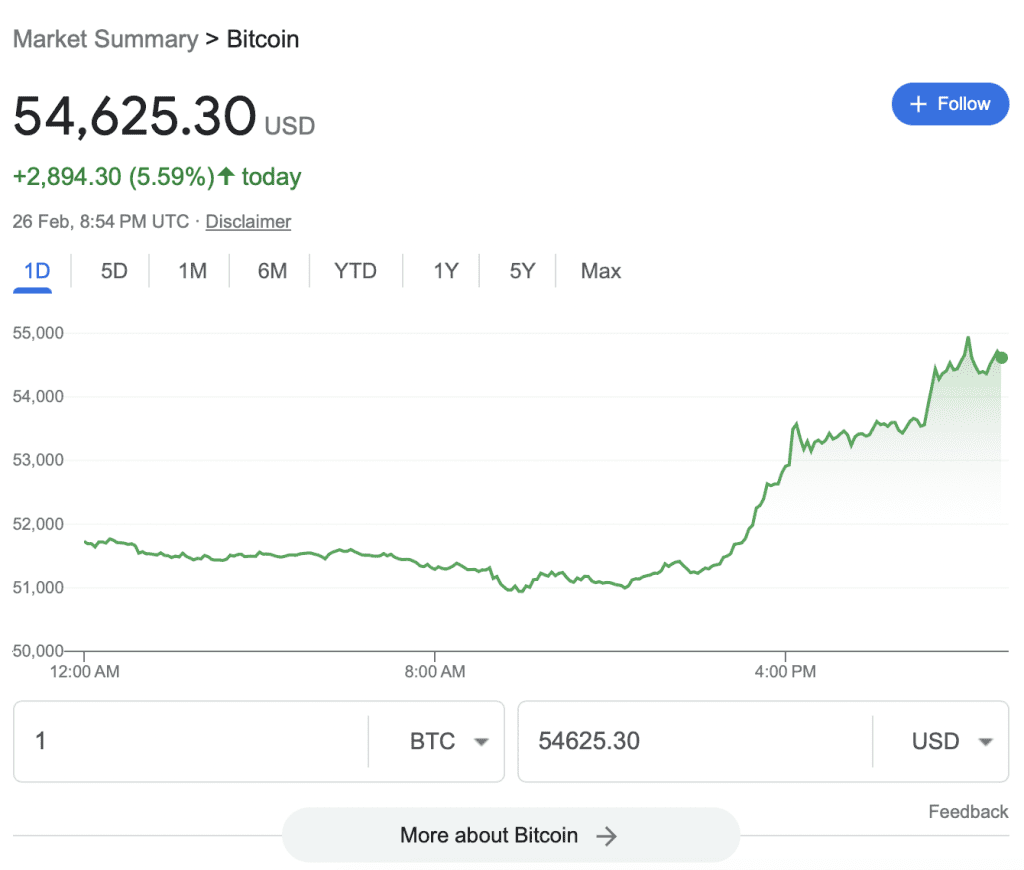Click the arrow icon in More about Bitcoin

(x=606, y=836)
